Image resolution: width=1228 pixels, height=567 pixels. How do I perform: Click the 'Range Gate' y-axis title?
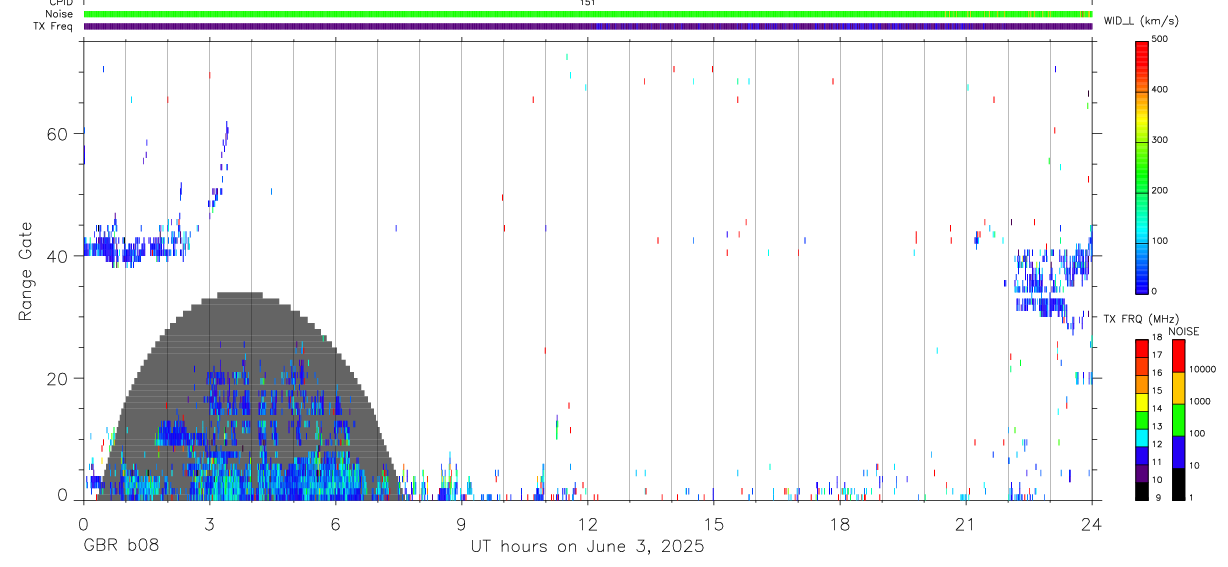click(x=26, y=271)
